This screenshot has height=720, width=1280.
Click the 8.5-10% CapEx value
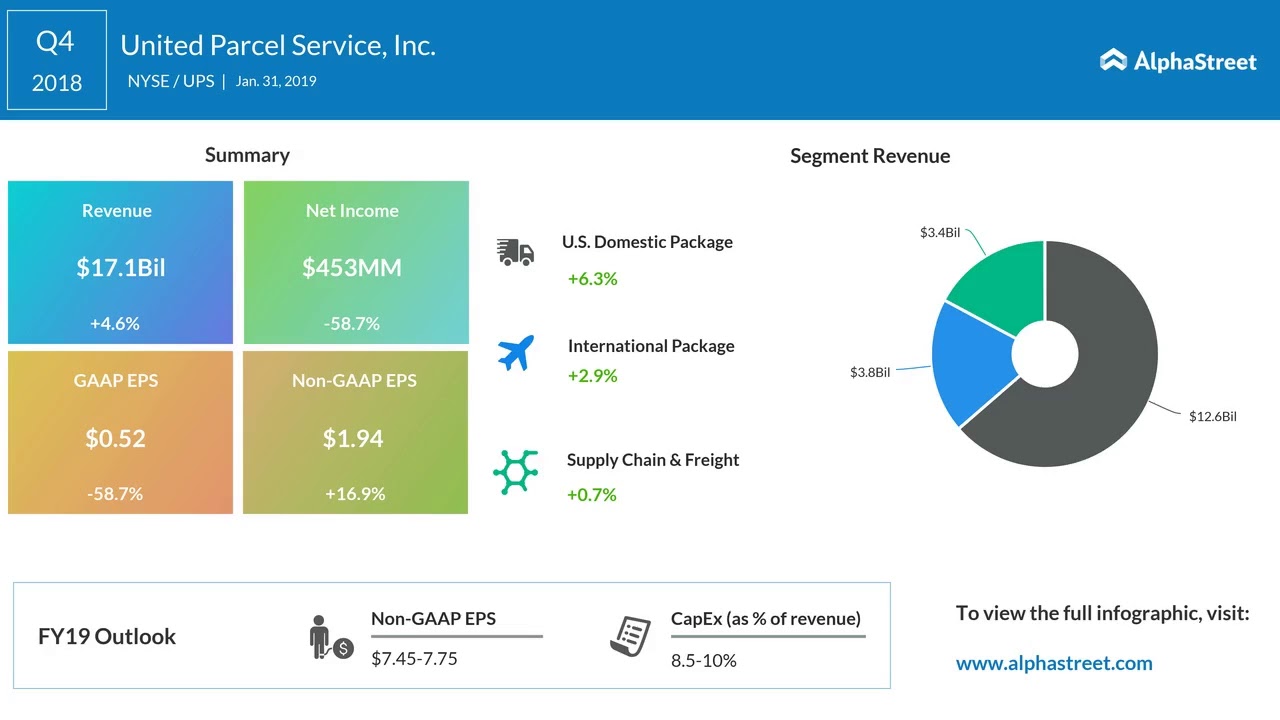tap(703, 660)
